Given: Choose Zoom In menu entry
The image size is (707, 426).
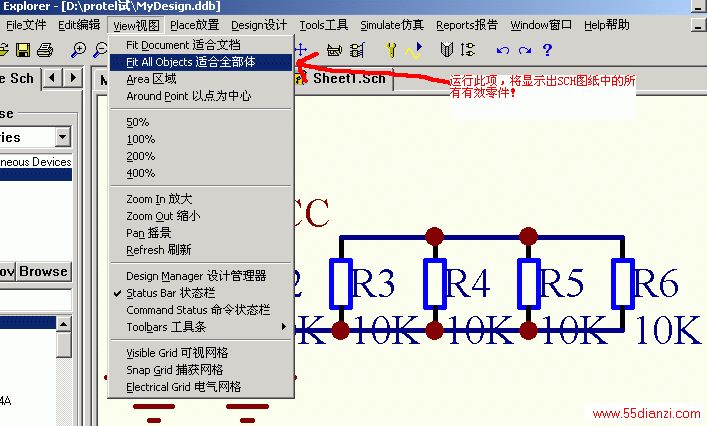Looking at the screenshot, I should [x=201, y=199].
